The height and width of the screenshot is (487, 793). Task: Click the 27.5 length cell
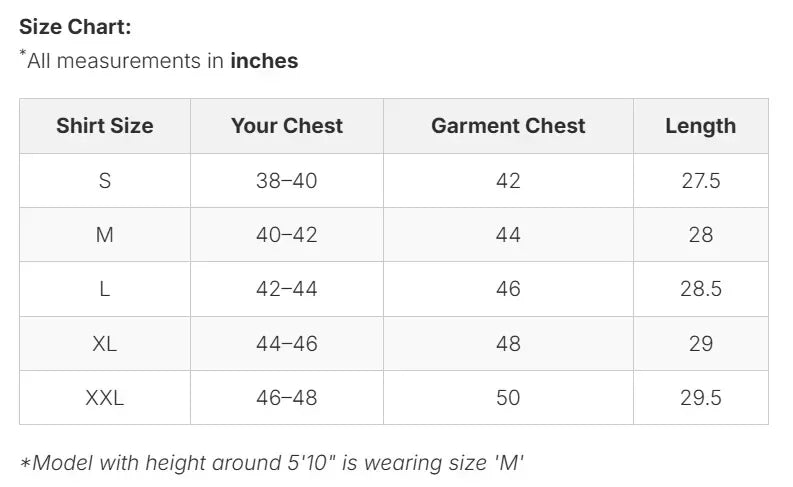pyautogui.click(x=700, y=181)
